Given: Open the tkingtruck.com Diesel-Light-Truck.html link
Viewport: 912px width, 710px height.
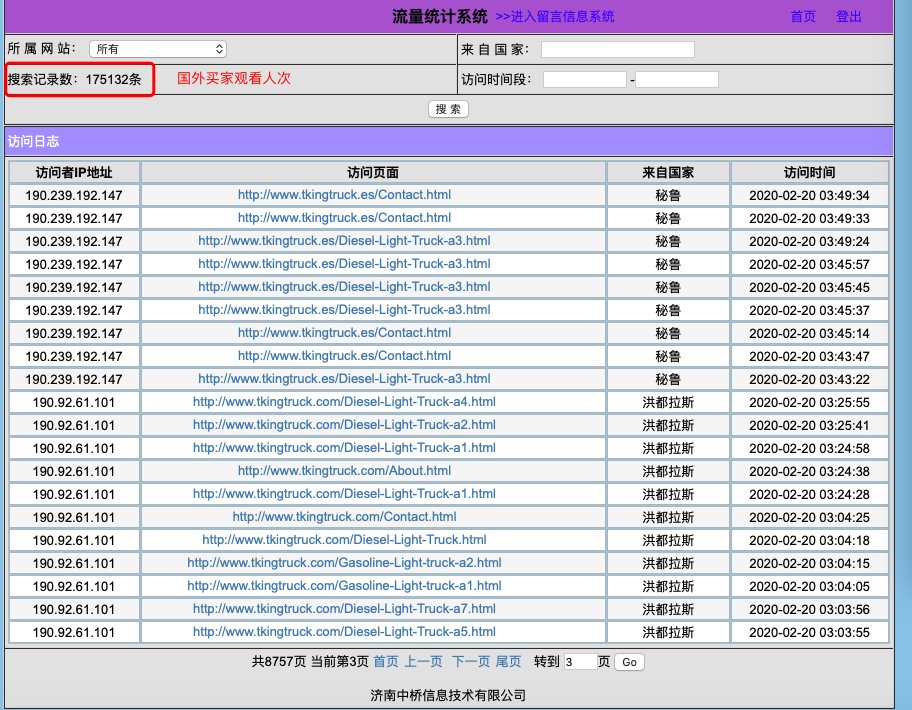Looking at the screenshot, I should pyautogui.click(x=344, y=540).
